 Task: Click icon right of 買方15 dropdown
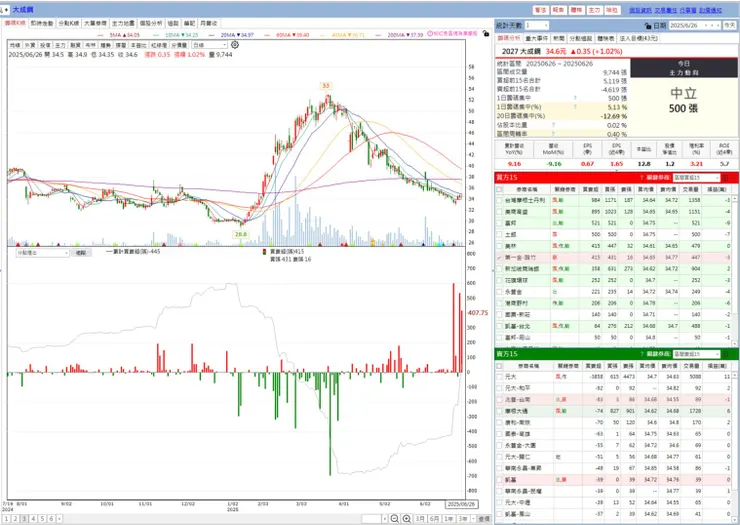click(x=725, y=178)
